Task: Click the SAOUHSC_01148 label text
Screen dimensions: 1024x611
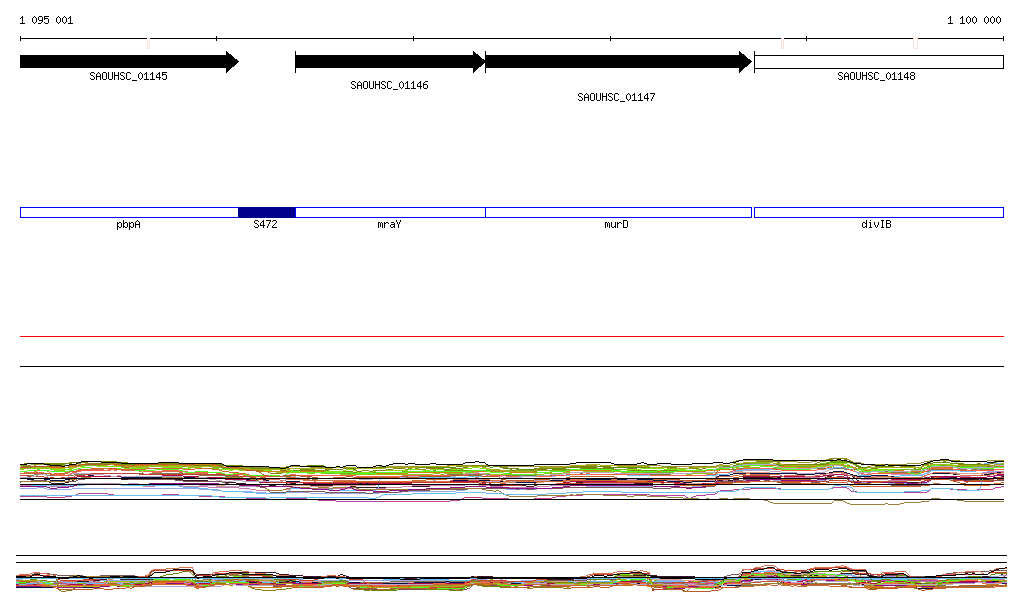Action: 876,76
